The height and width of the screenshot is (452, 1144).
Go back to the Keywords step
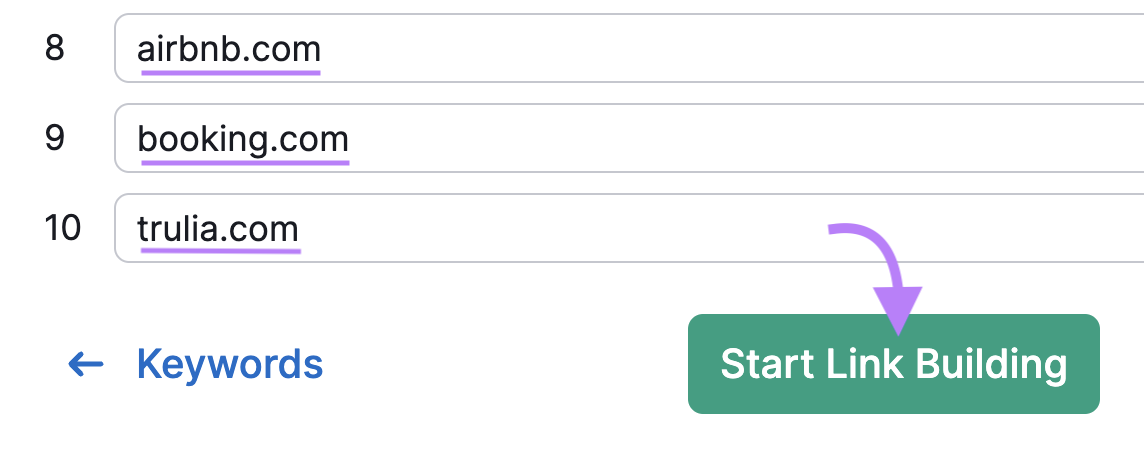coord(229,365)
